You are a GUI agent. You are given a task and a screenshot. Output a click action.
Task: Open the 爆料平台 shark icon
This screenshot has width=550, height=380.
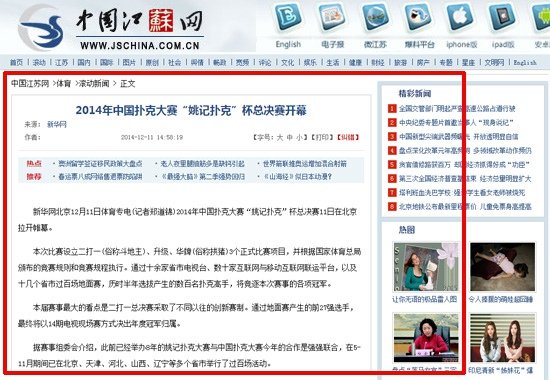coord(418,16)
